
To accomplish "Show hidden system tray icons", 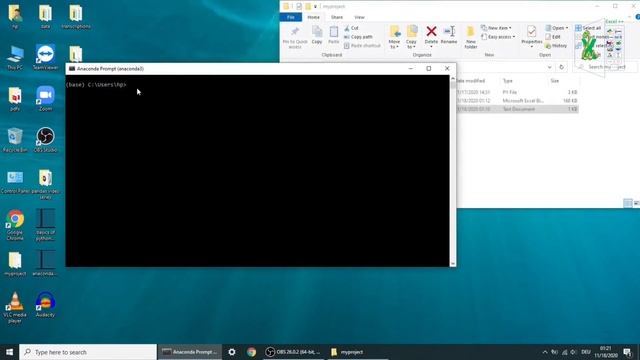I will 545,352.
